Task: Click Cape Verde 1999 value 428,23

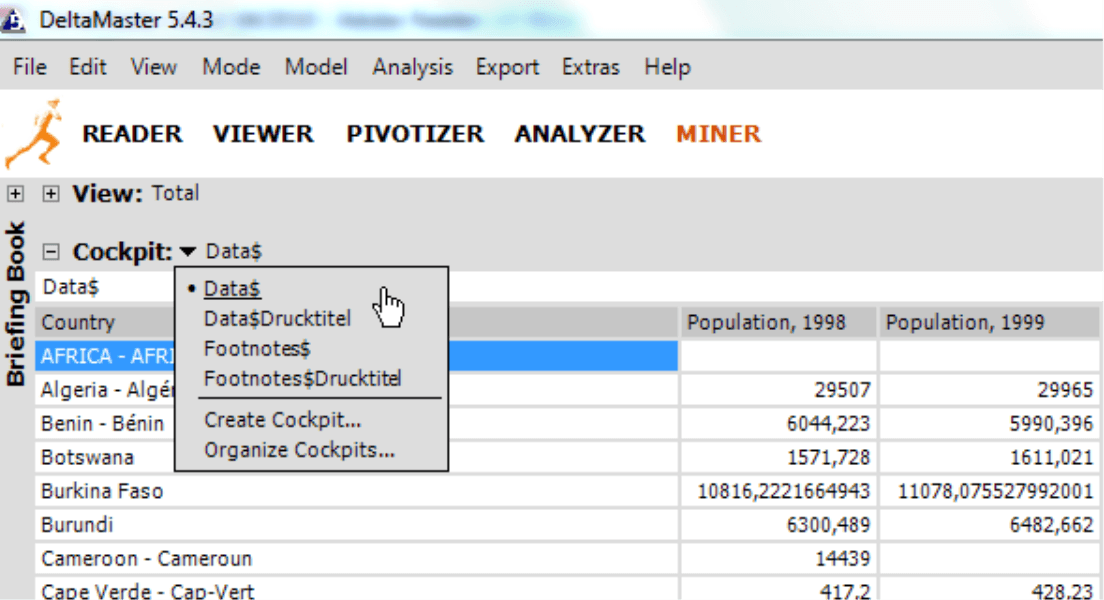Action: 1062,592
